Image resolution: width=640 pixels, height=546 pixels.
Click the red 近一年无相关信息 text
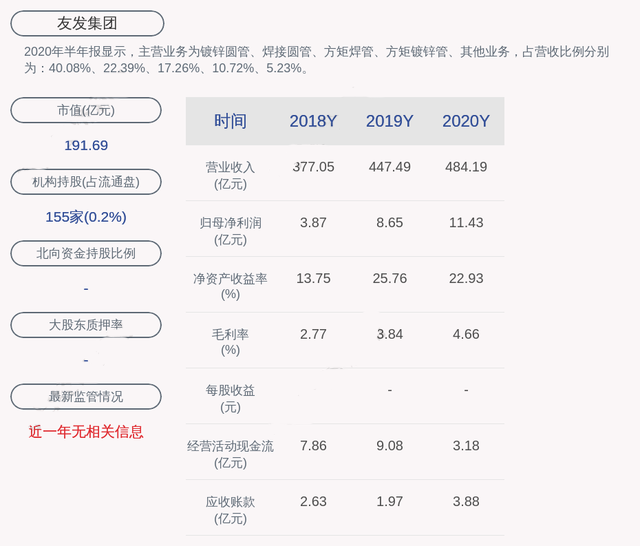[86, 432]
